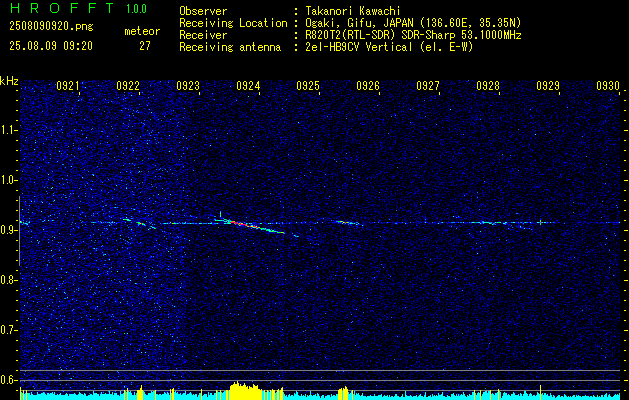Click the gray vertical bar beside 0.9 kHz

click(x=19, y=231)
